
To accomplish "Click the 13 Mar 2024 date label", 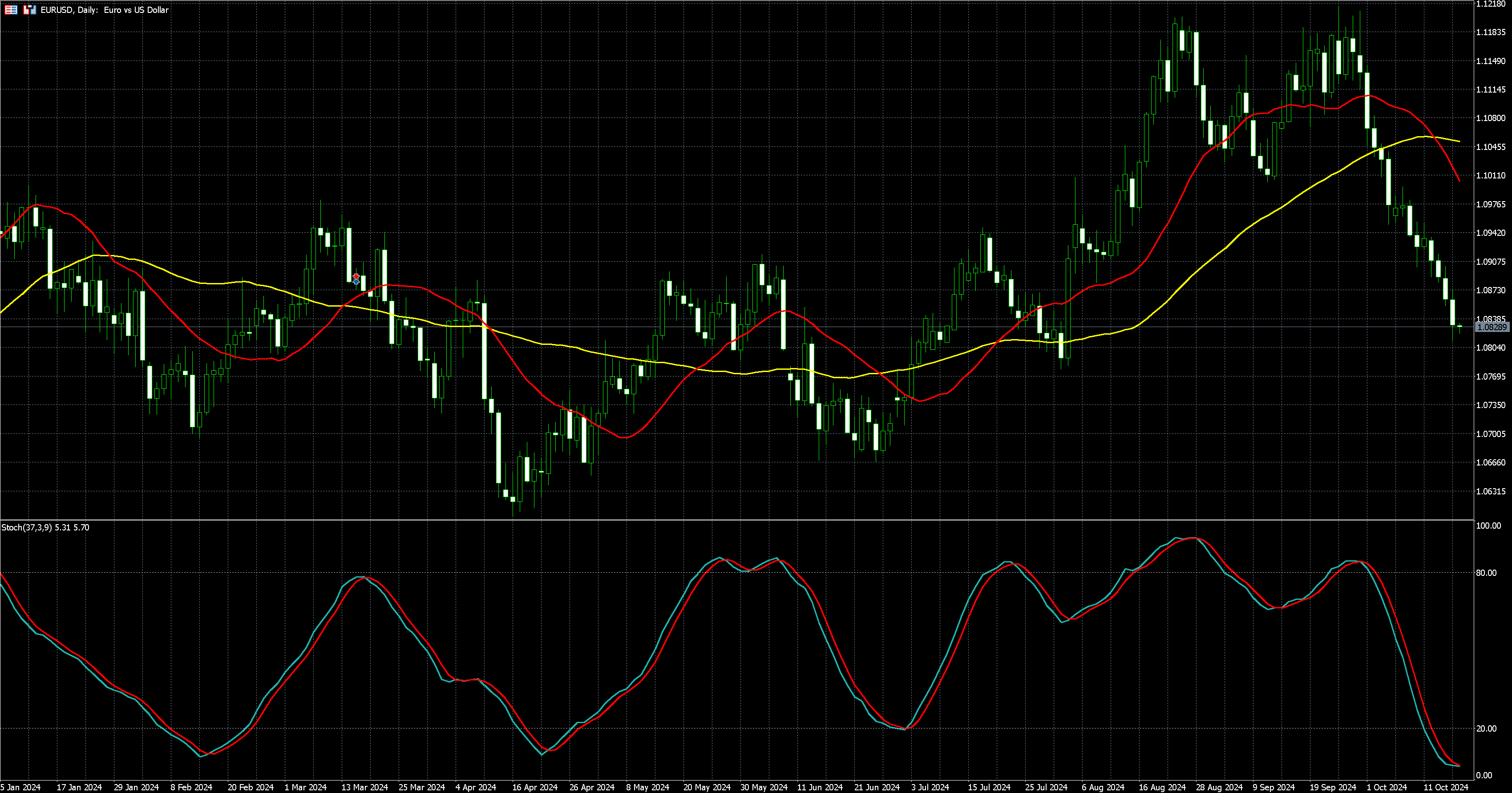I will point(364,787).
